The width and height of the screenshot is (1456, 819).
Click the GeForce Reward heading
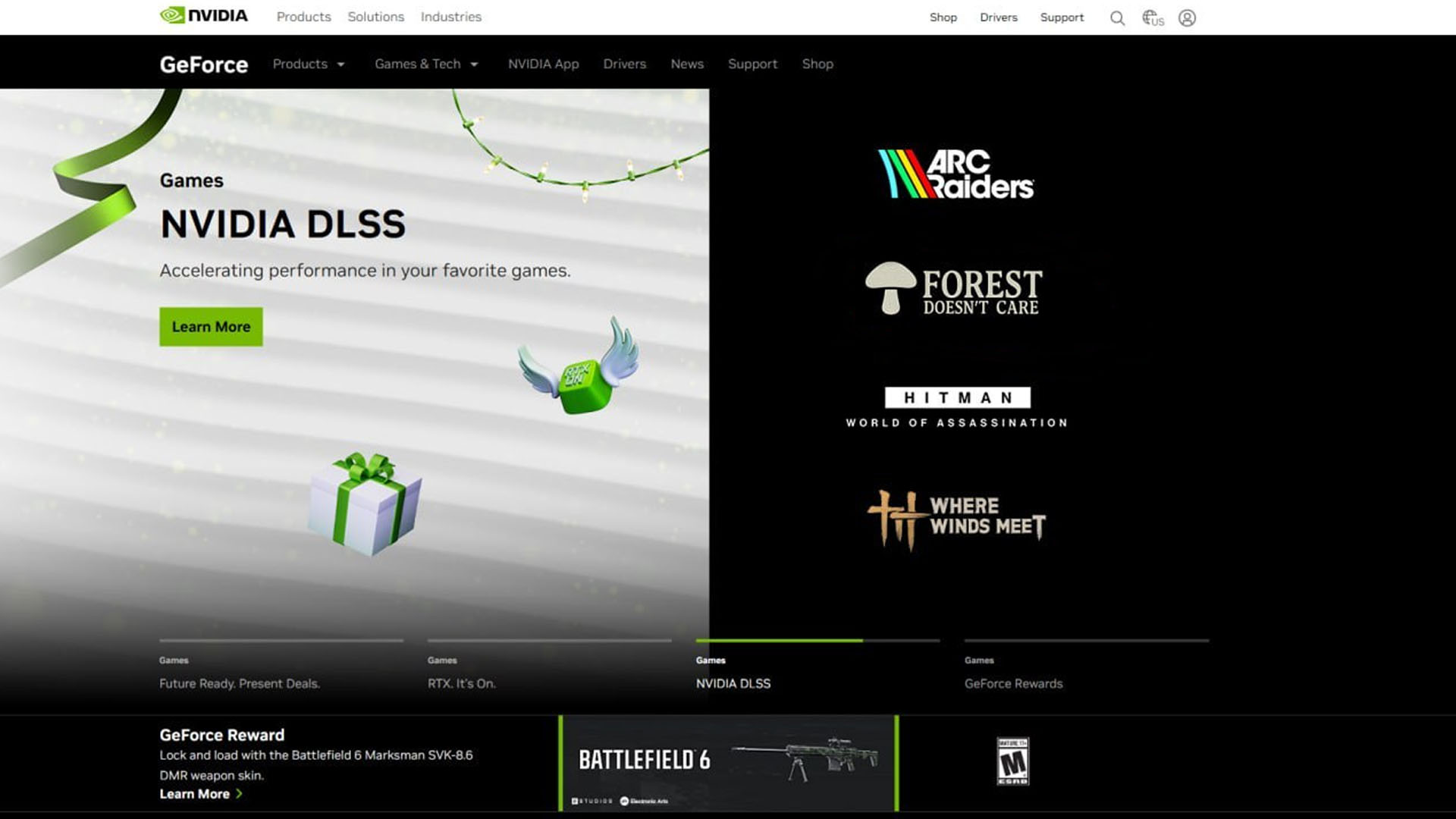[221, 735]
